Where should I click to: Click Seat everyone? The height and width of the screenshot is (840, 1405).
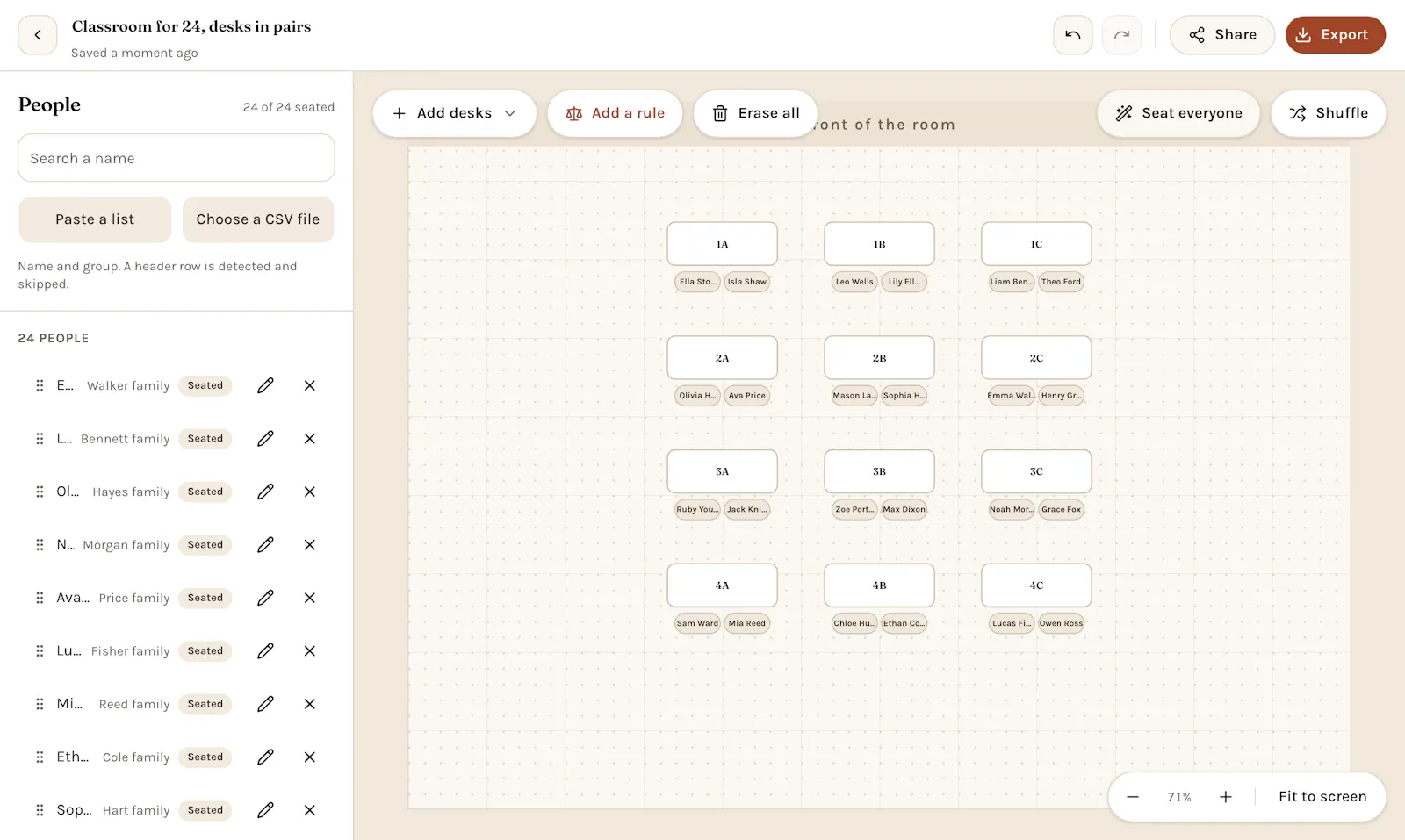pos(1178,113)
